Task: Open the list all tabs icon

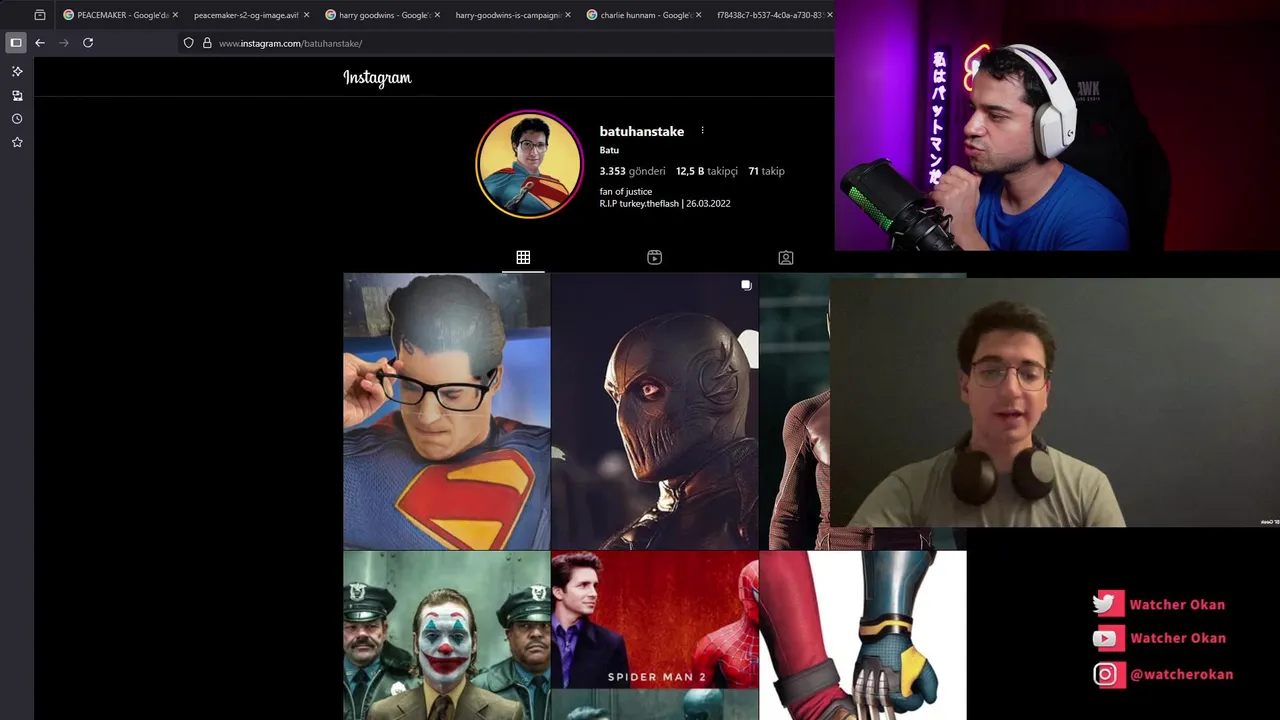Action: [40, 15]
